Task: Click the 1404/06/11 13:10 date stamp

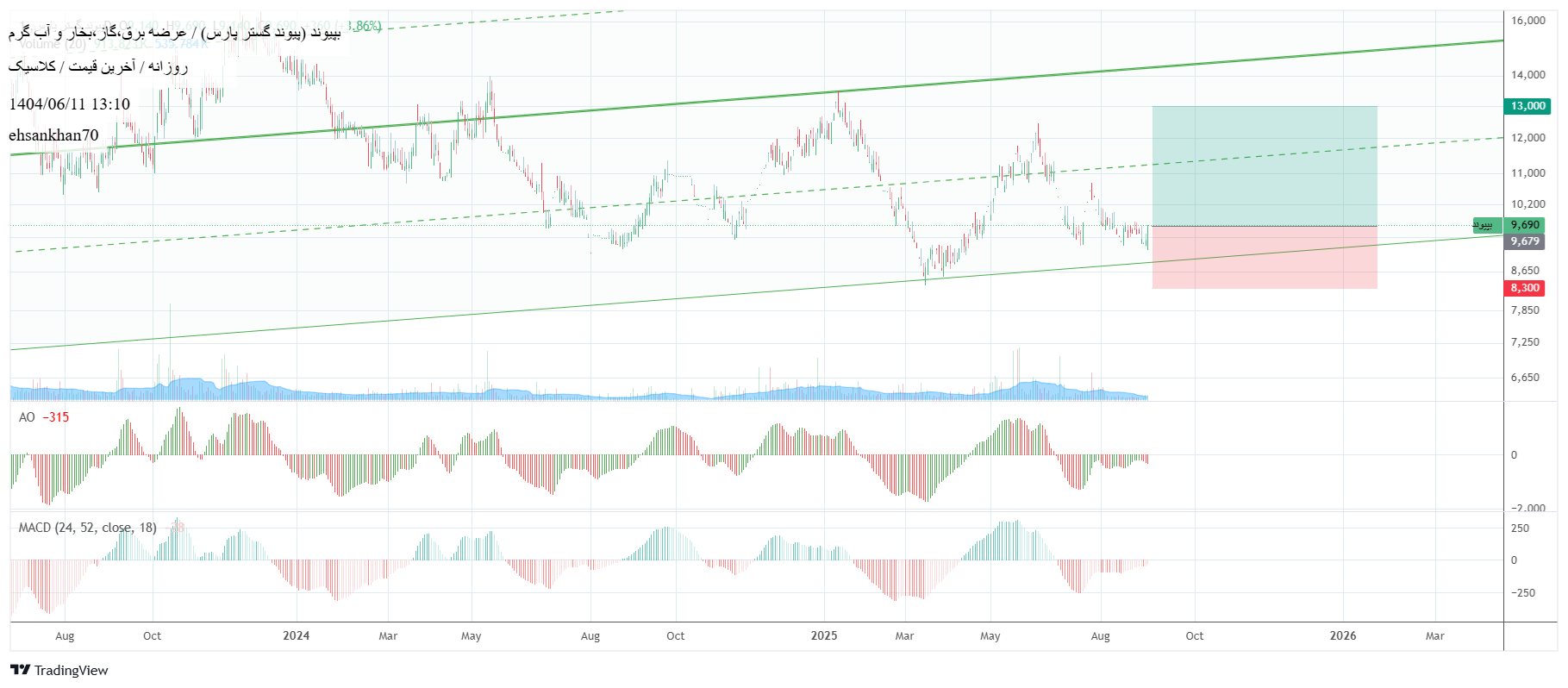Action: pyautogui.click(x=69, y=104)
